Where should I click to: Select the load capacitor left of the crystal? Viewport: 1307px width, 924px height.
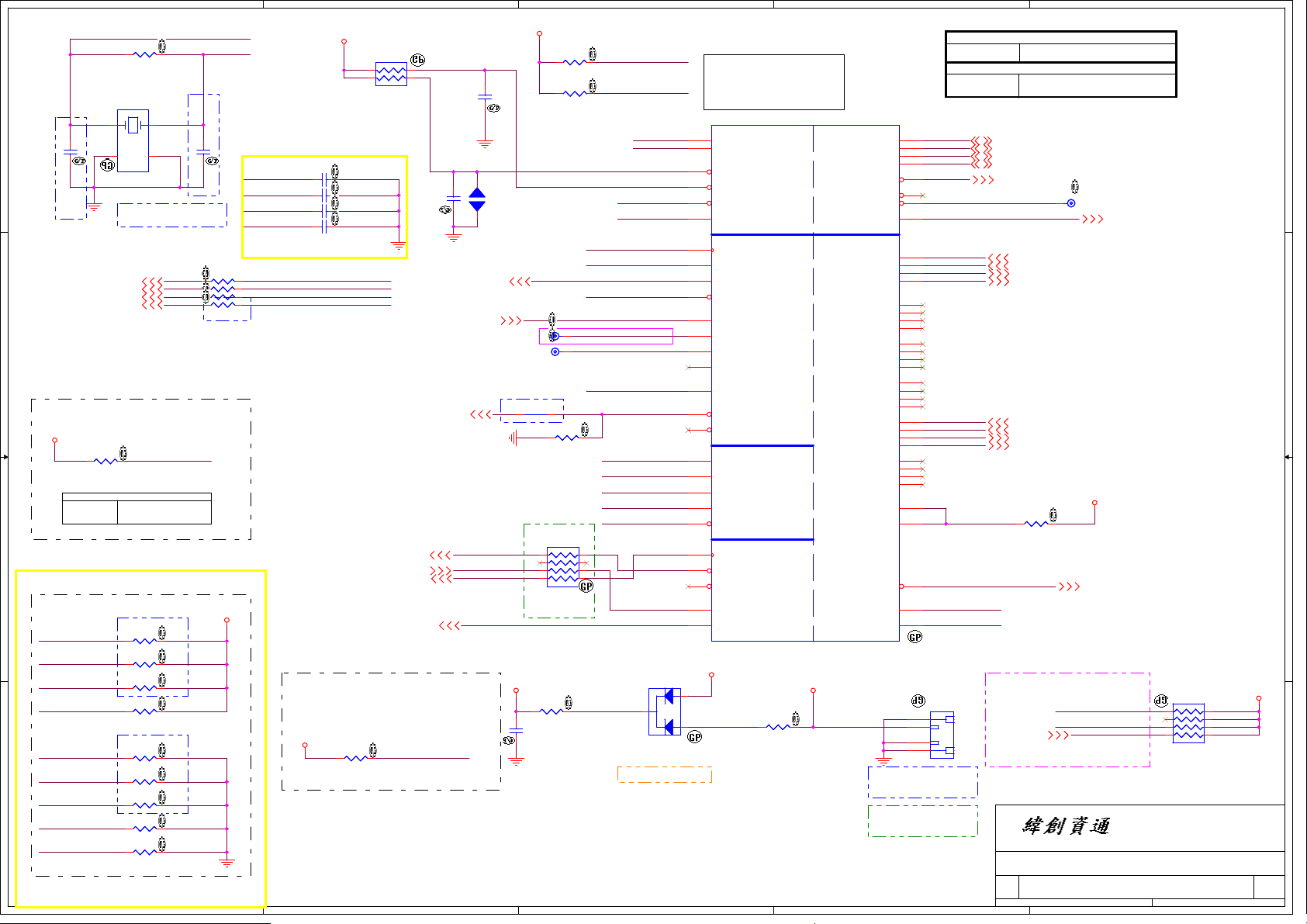coord(70,152)
